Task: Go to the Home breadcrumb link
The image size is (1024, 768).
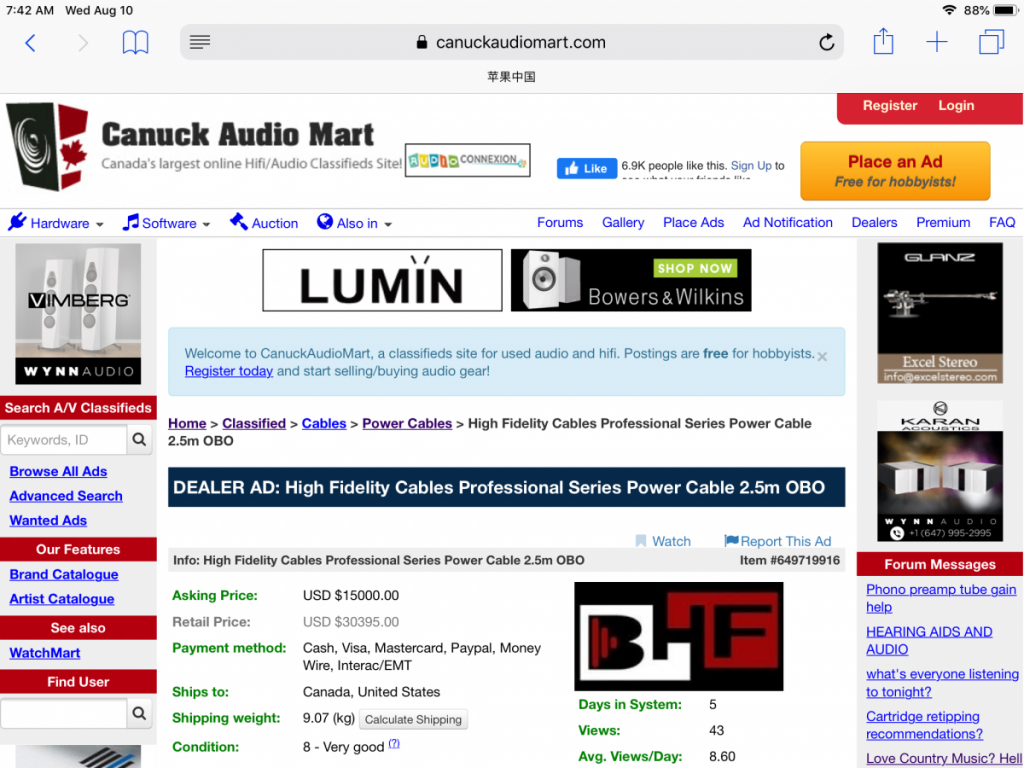Action: (187, 423)
